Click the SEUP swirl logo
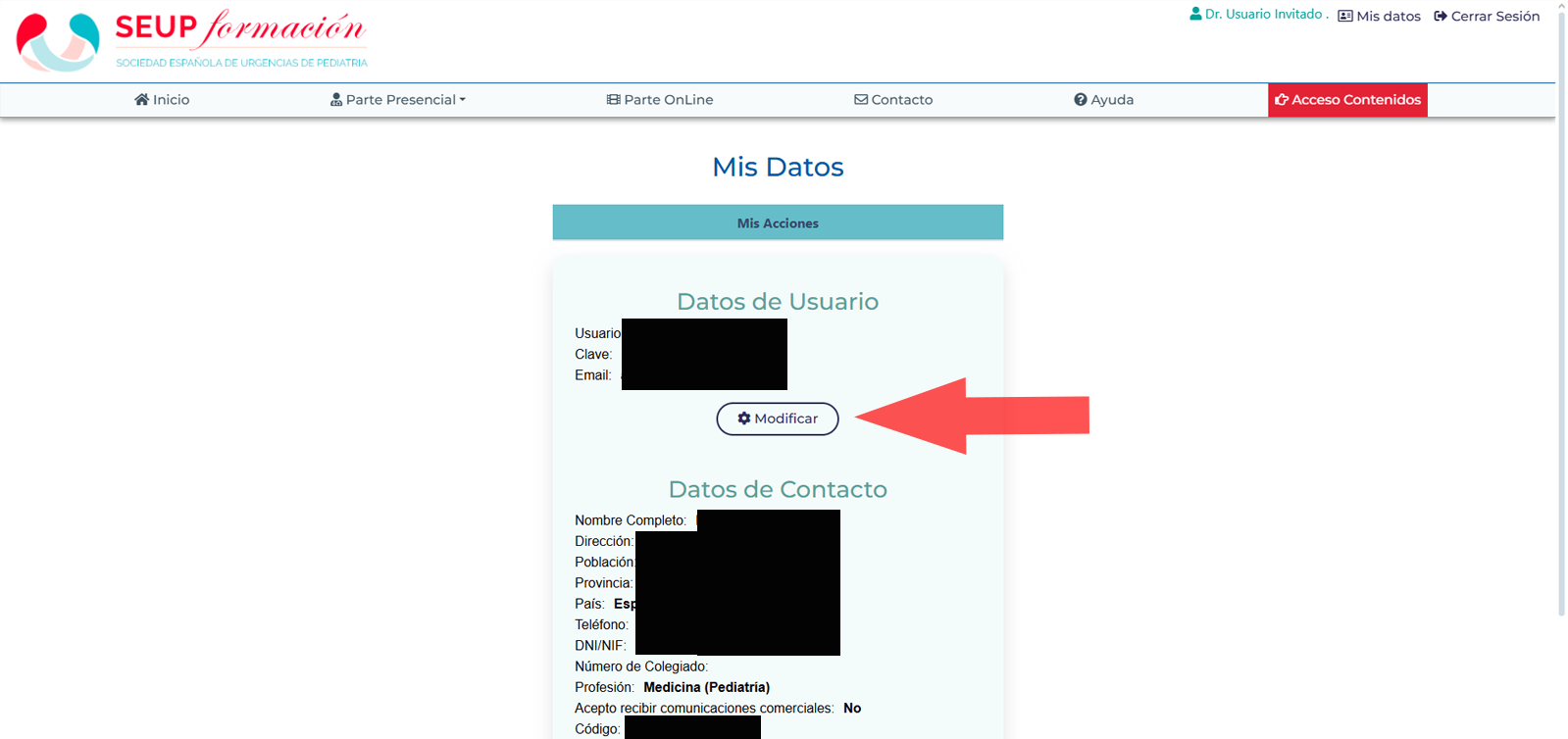 [x=58, y=41]
